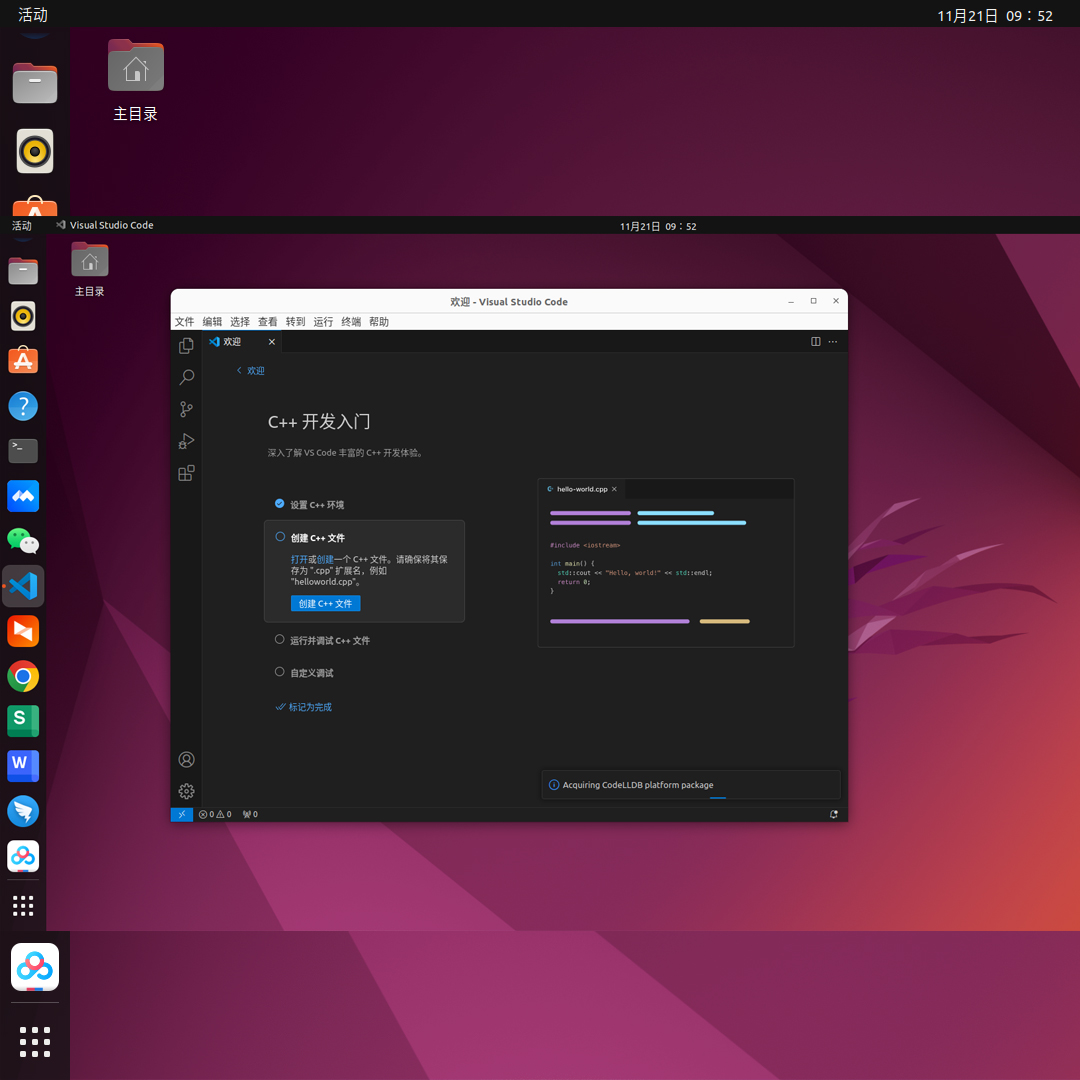Screen dimensions: 1080x1080
Task: Toggle the 创建 C++ 文件 step circle
Action: point(280,537)
